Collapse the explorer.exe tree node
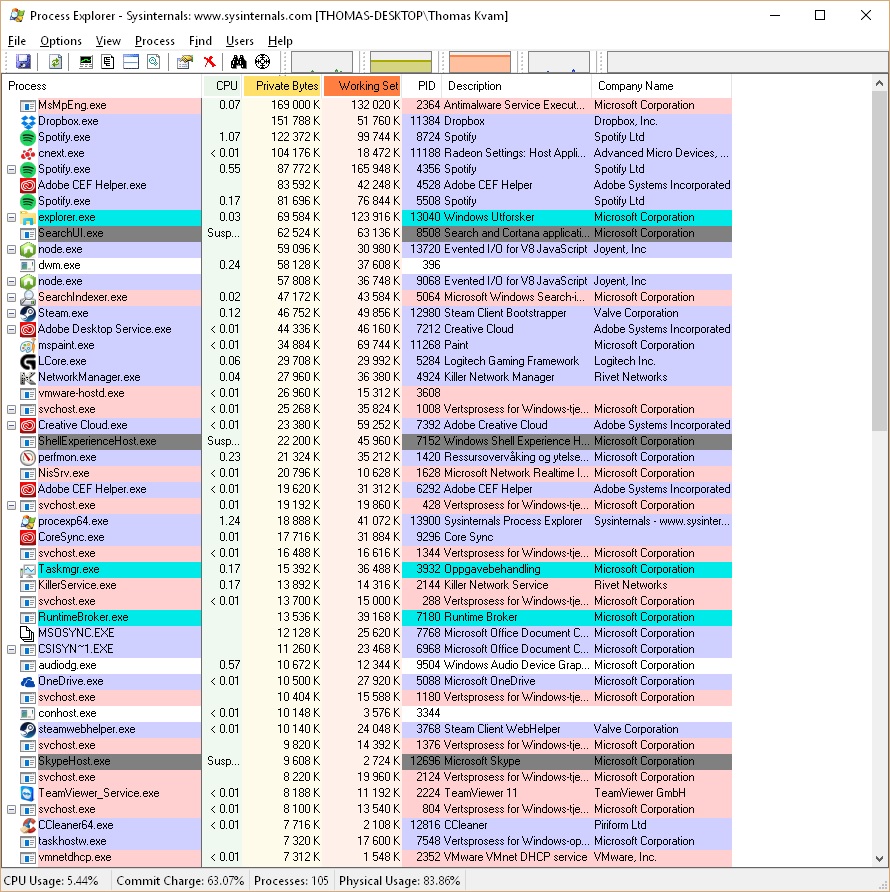 coord(11,217)
